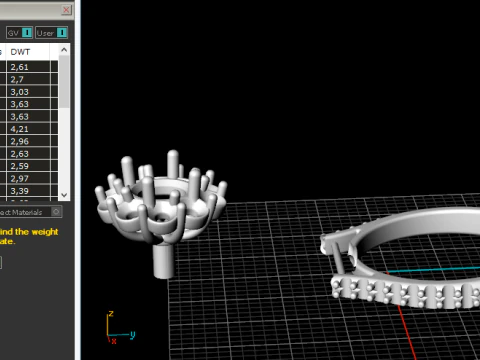The height and width of the screenshot is (360, 480).
Task: Select the 3,03 DWT cell
Action: 28,92
